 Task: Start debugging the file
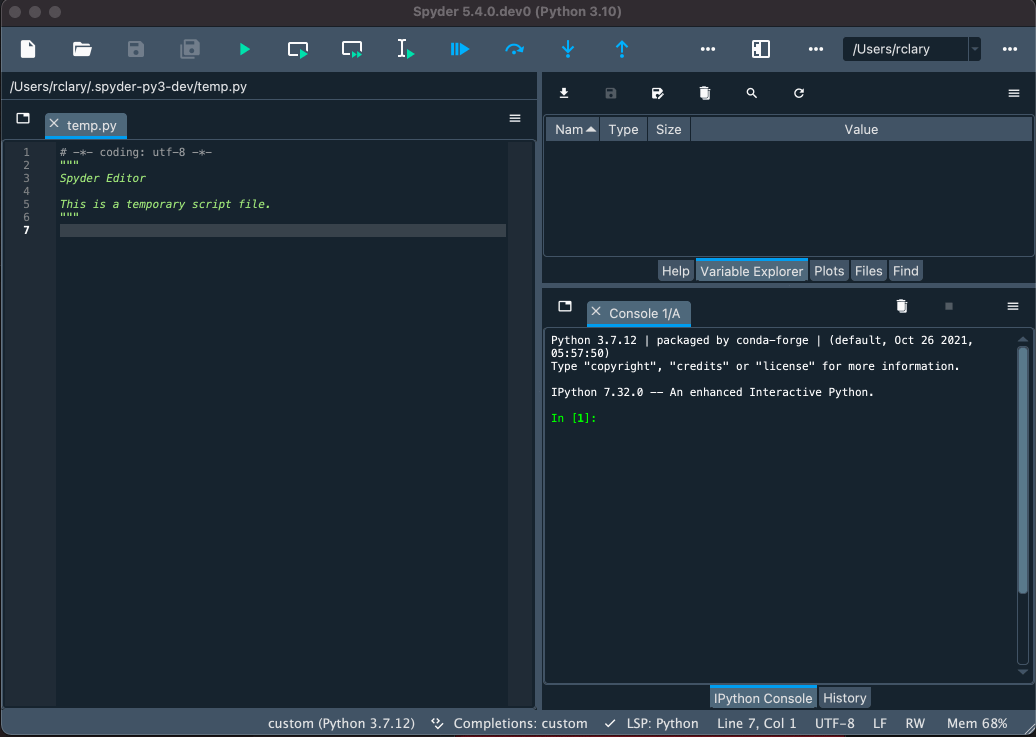[459, 49]
